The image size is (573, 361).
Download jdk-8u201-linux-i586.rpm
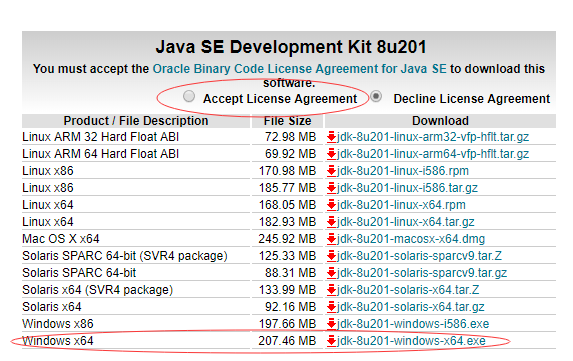click(x=403, y=171)
